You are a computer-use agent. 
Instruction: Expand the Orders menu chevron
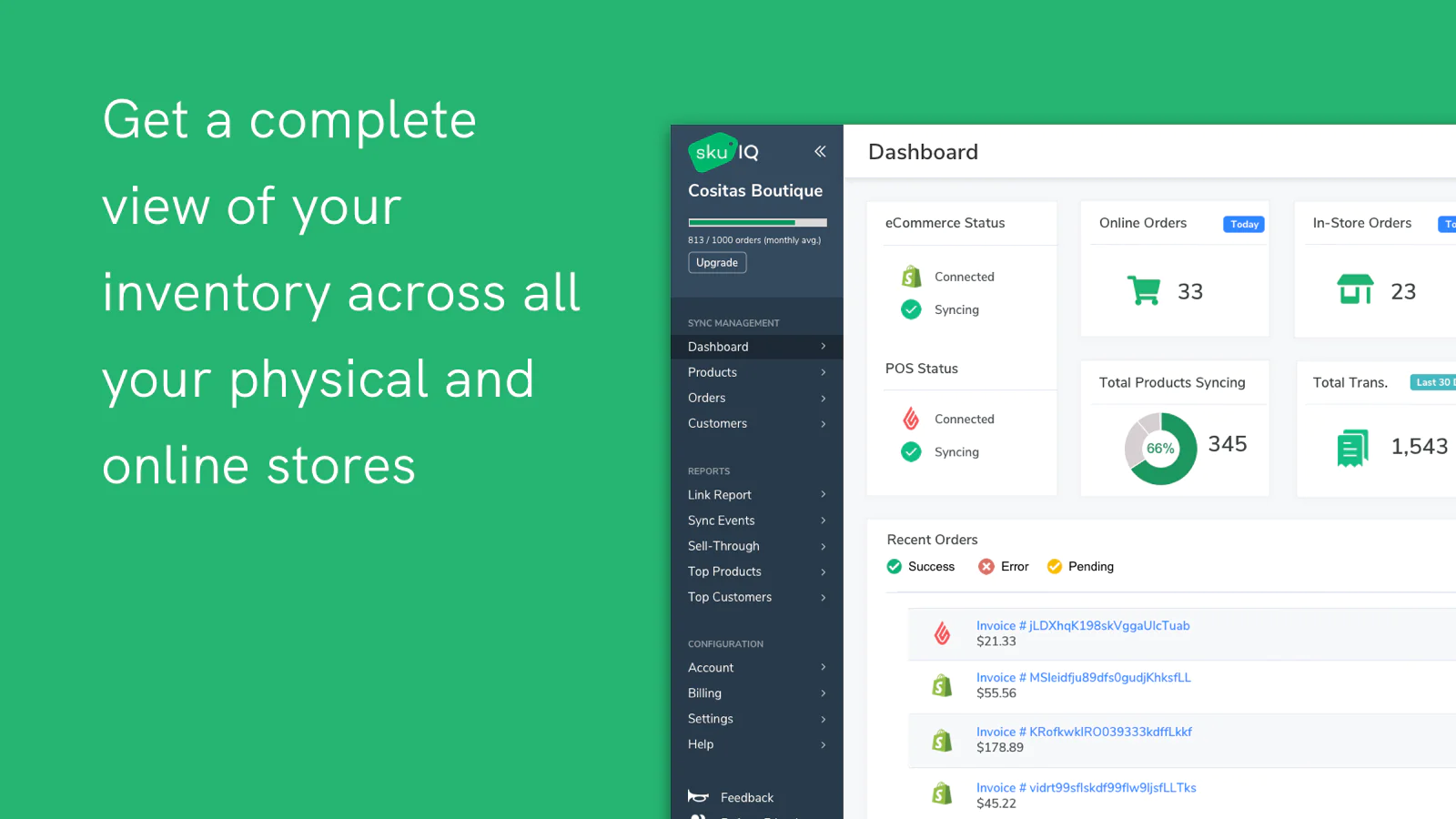[x=824, y=398]
